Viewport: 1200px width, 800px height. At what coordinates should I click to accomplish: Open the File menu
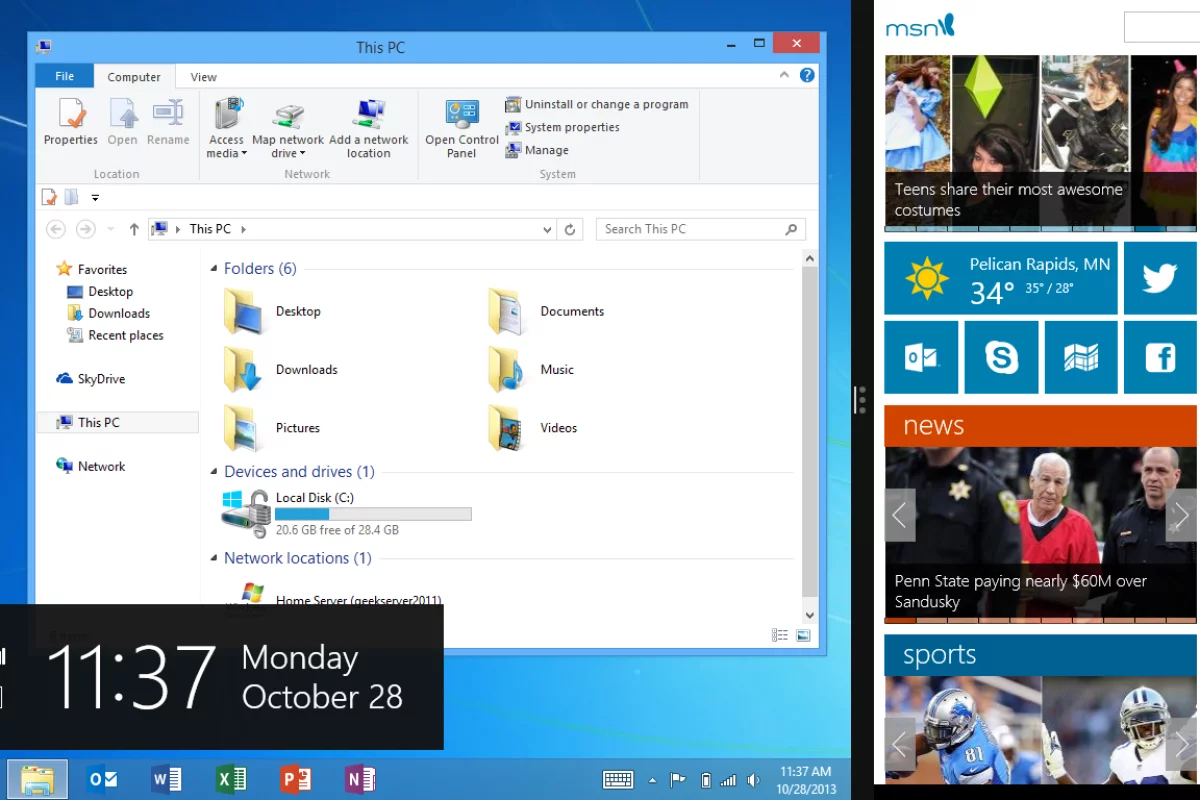(64, 76)
